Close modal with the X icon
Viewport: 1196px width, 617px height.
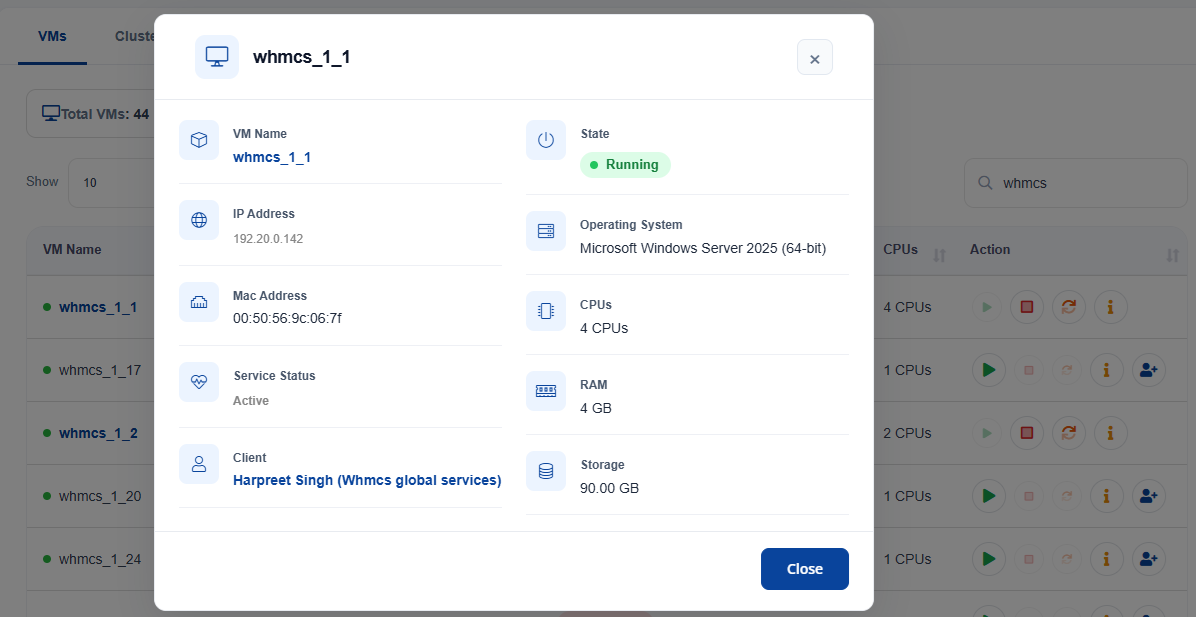(815, 57)
